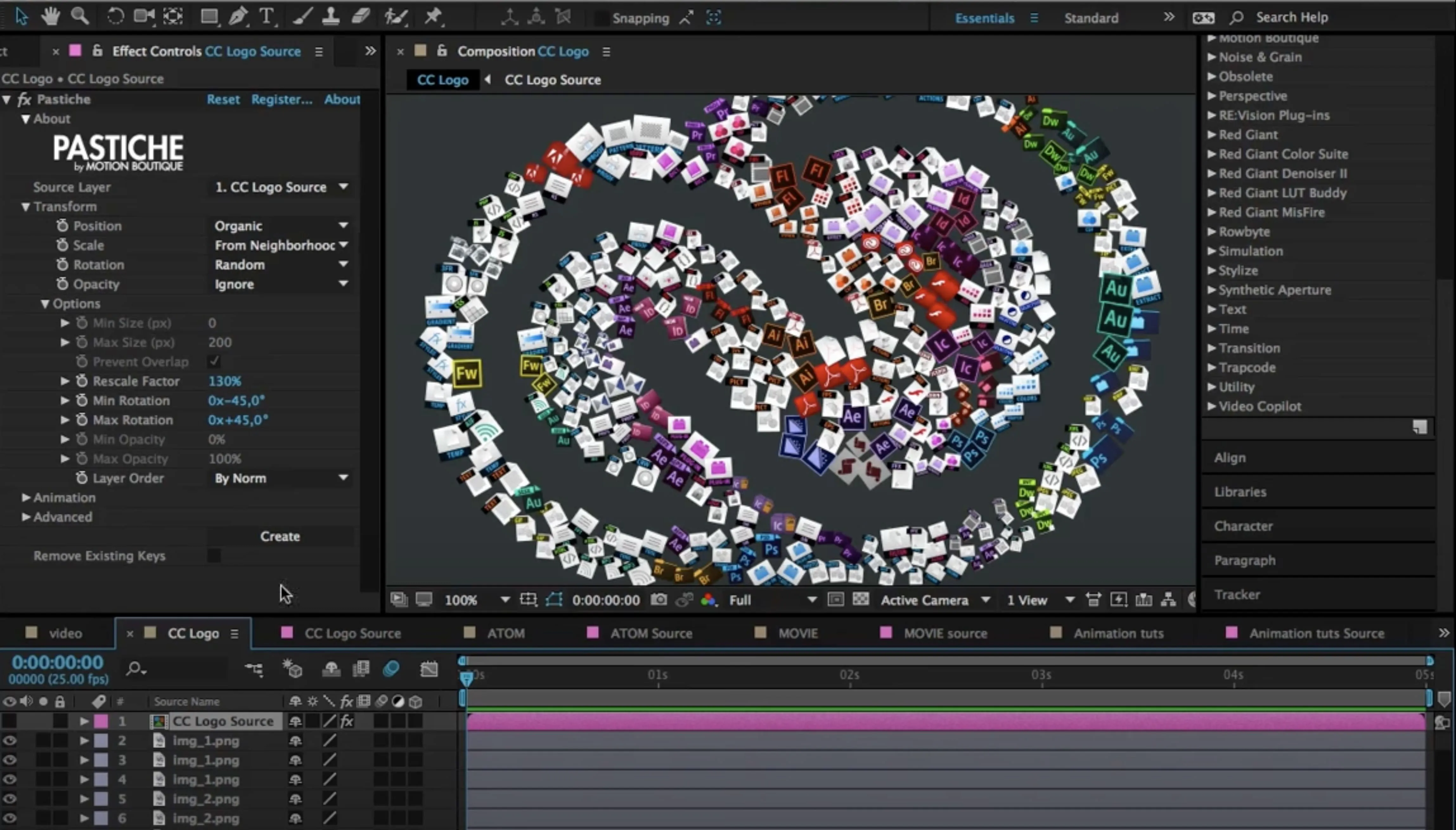Viewport: 1456px width, 830px height.
Task: Switch to the MOVIE timeline tab
Action: pyautogui.click(x=798, y=633)
